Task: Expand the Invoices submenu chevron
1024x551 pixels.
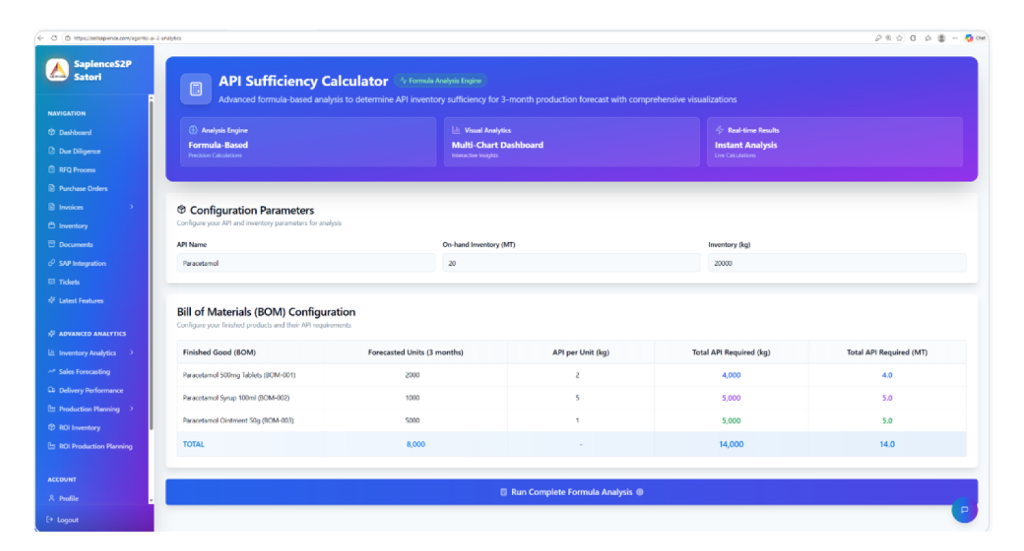Action: 132,207
